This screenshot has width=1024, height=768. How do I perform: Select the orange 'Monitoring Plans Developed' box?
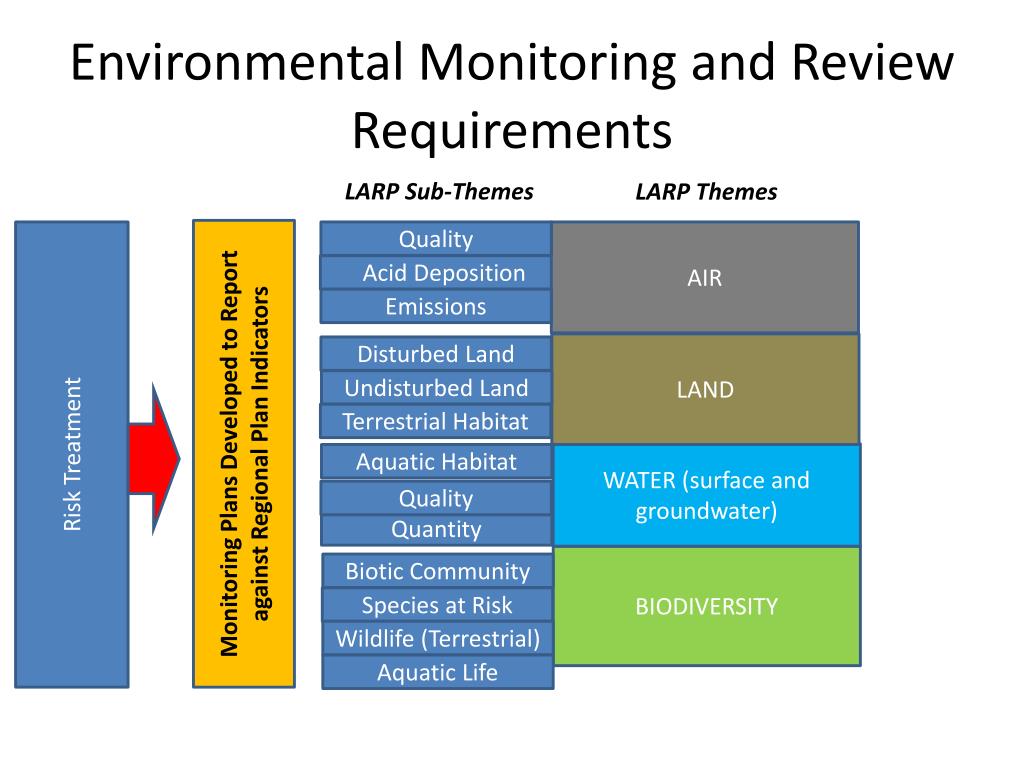click(x=244, y=454)
